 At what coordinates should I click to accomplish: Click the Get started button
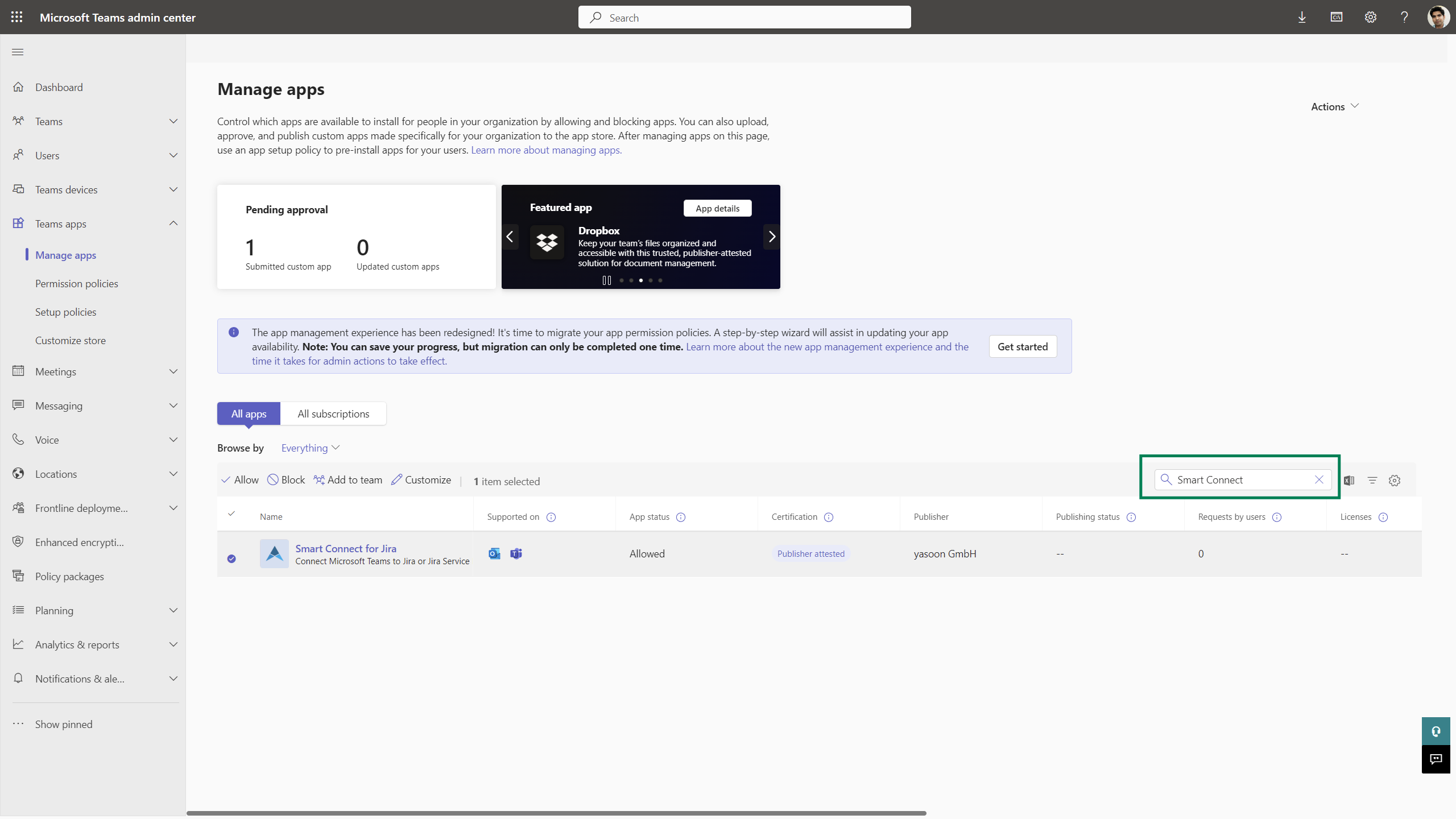point(1022,346)
